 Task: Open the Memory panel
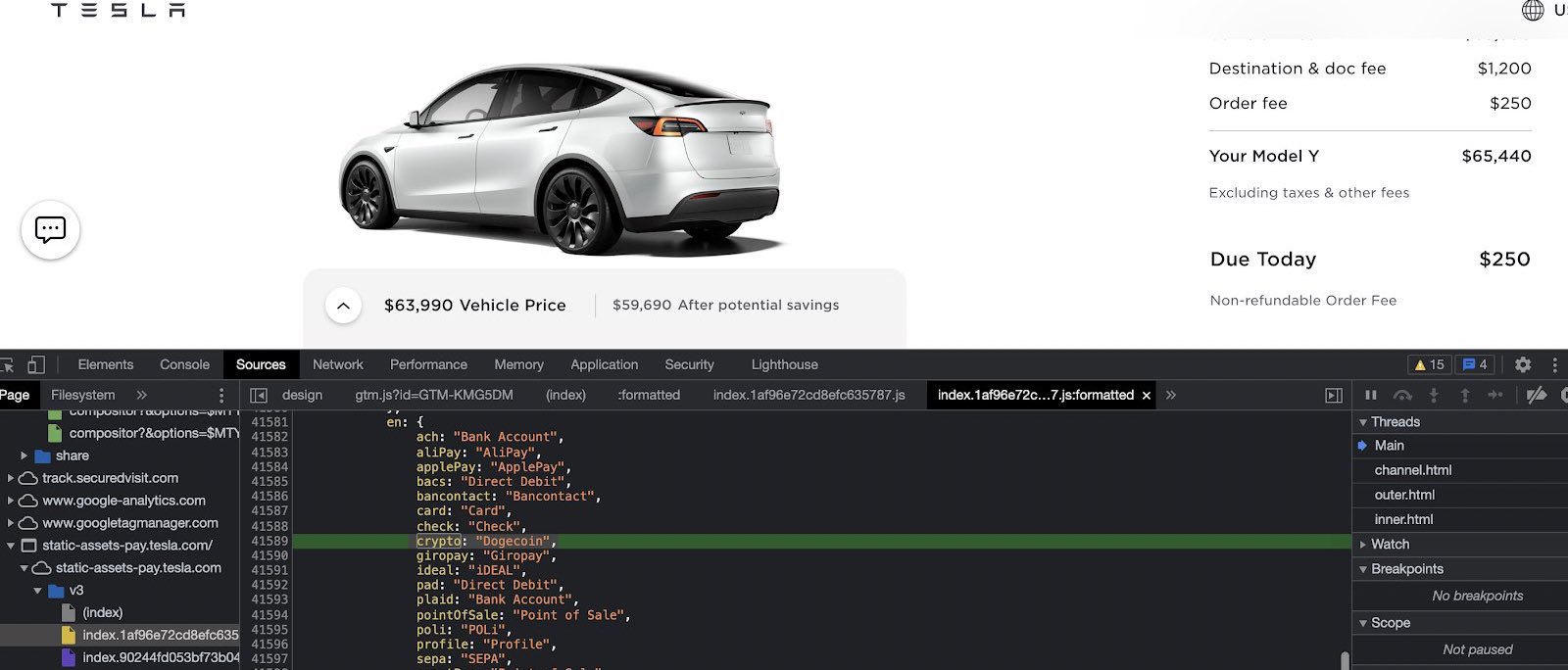tap(518, 364)
